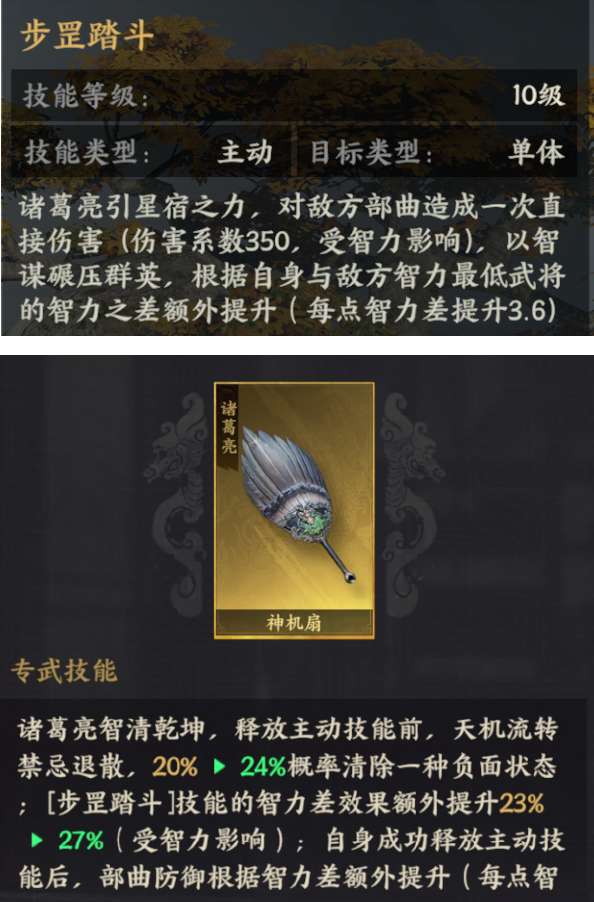
Task: Click the 神机扇 label under the fan
Action: [x=294, y=623]
